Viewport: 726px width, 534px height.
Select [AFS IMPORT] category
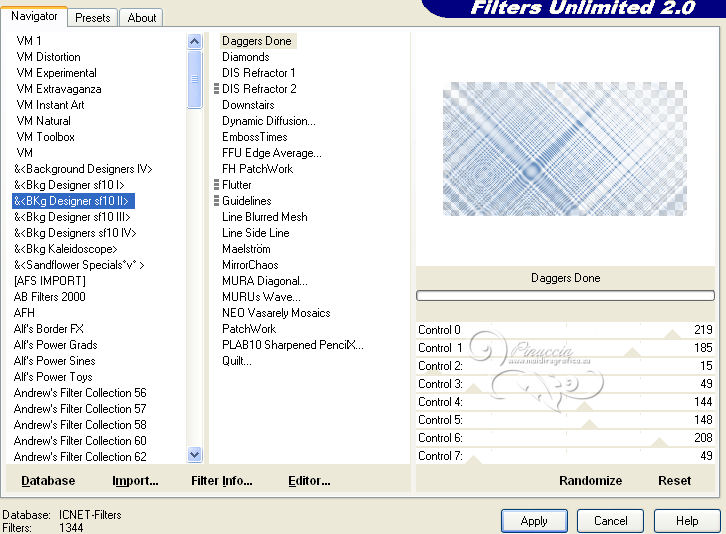[x=50, y=281]
